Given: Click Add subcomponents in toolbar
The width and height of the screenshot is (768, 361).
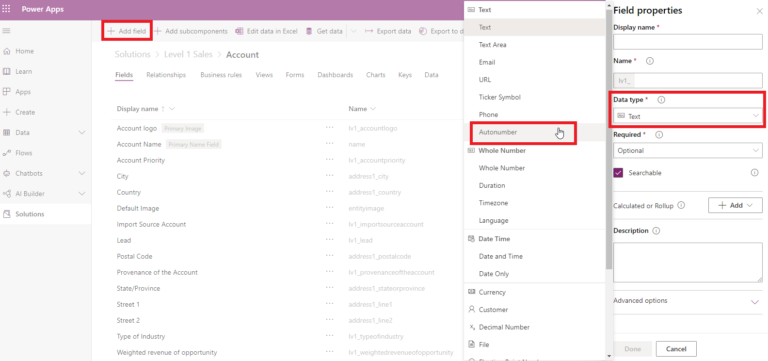Looking at the screenshot, I should (191, 31).
